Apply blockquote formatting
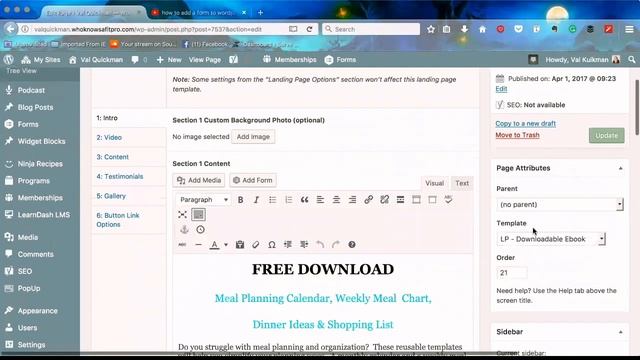Image resolution: width=640 pixels, height=360 pixels. tap(304, 200)
